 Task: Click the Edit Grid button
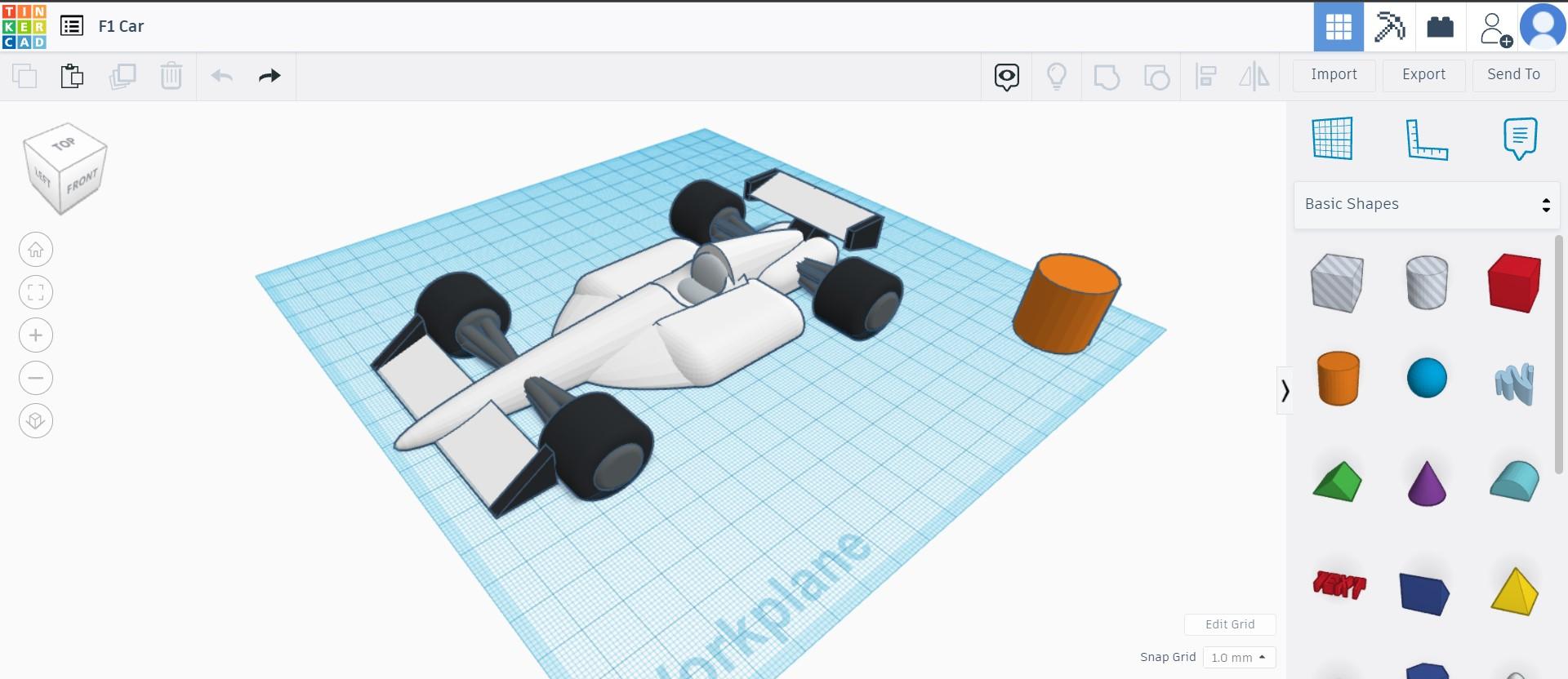1230,624
